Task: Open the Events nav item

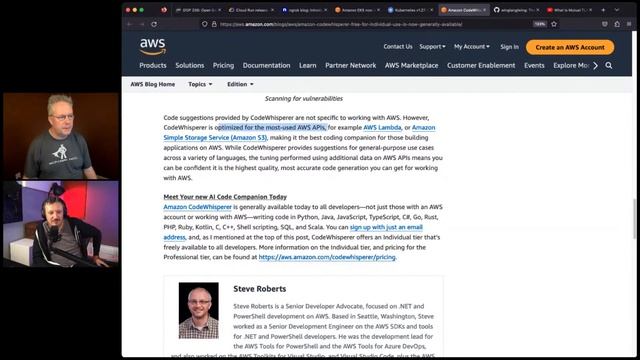Action: point(534,65)
